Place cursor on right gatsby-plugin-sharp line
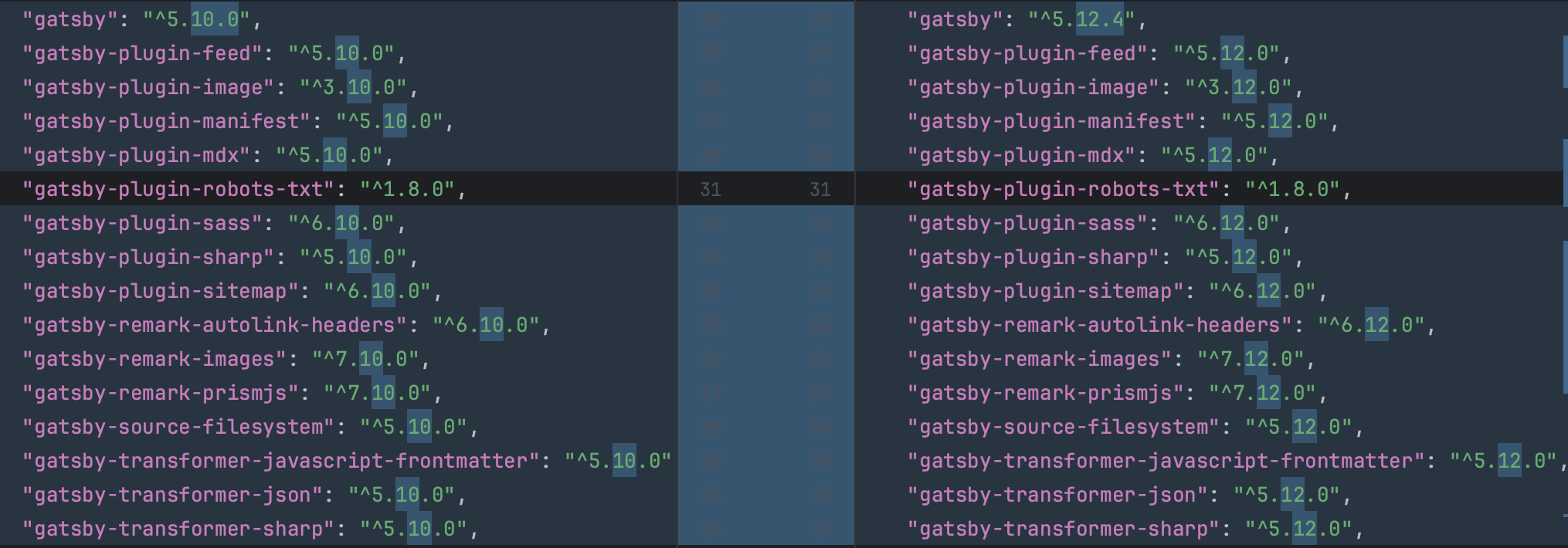The height and width of the screenshot is (548, 1568). pyautogui.click(x=1211, y=257)
